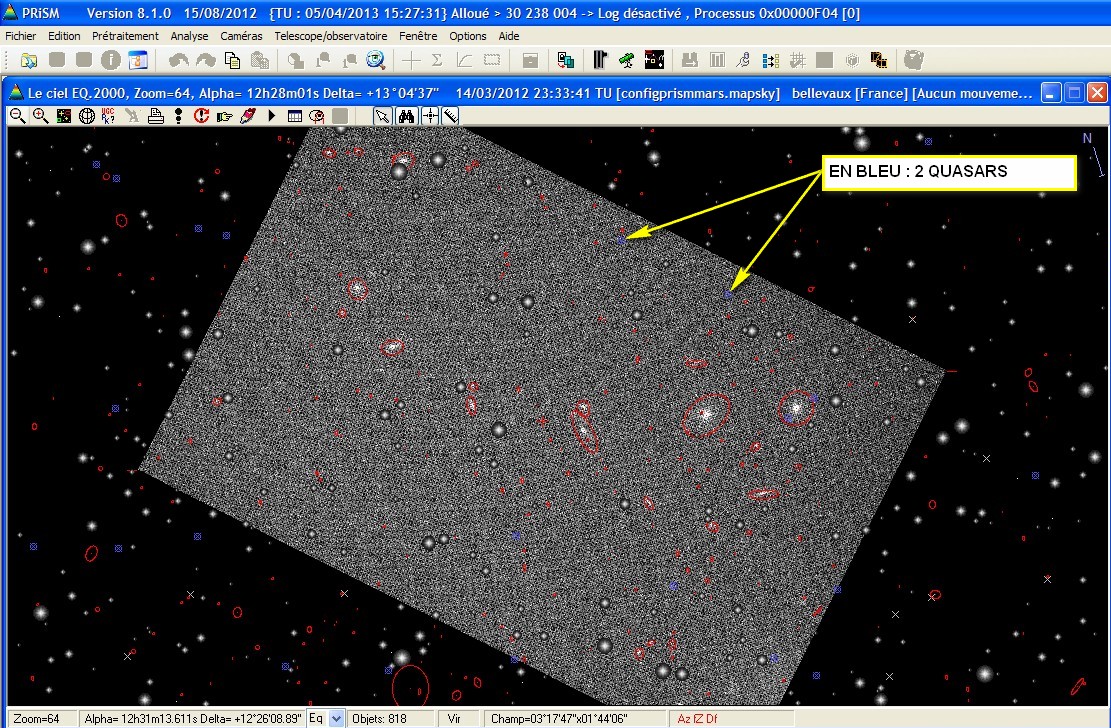Redo the last undone action

coord(205,60)
